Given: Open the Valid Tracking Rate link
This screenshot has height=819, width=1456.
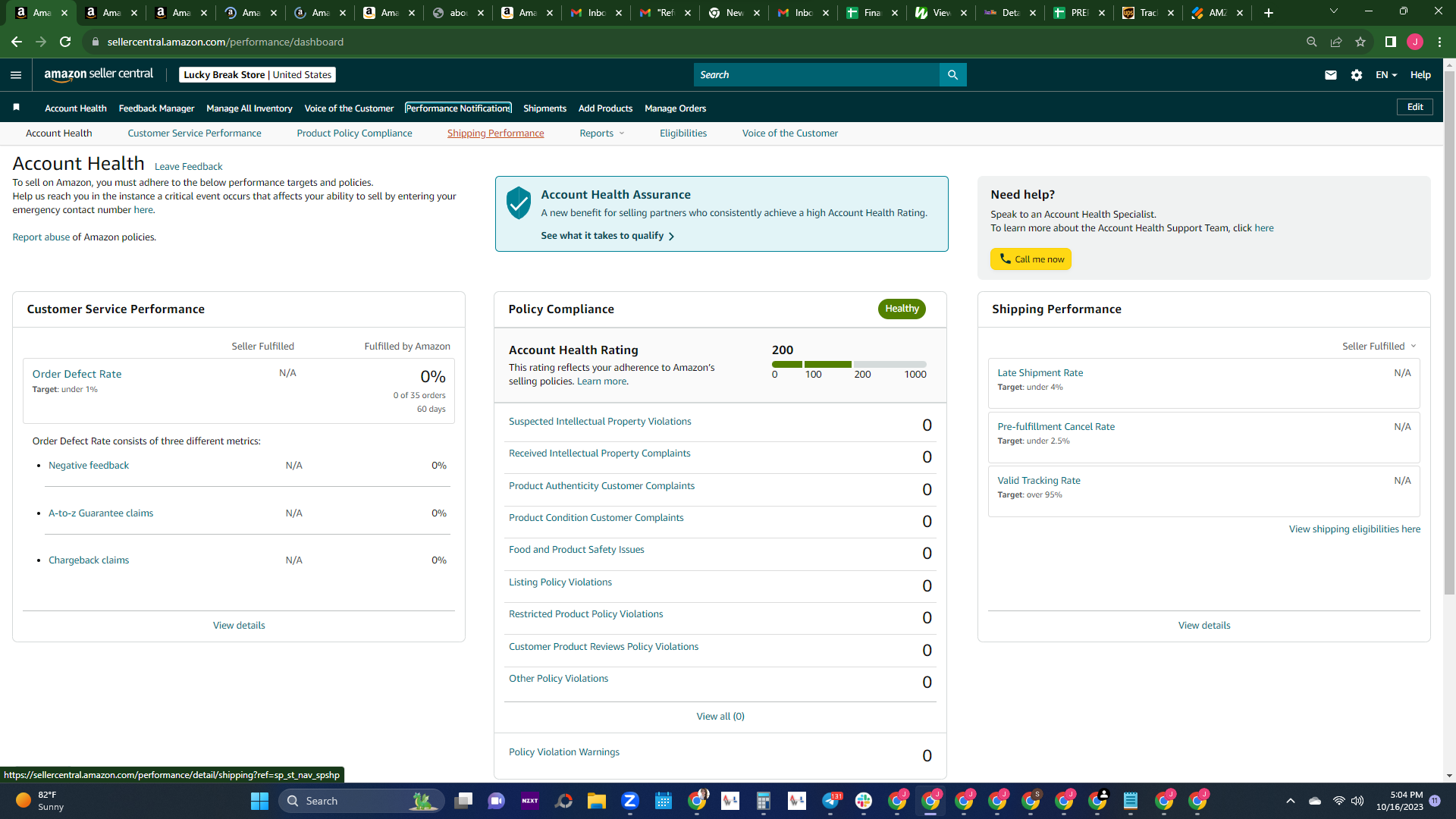Looking at the screenshot, I should (1039, 481).
